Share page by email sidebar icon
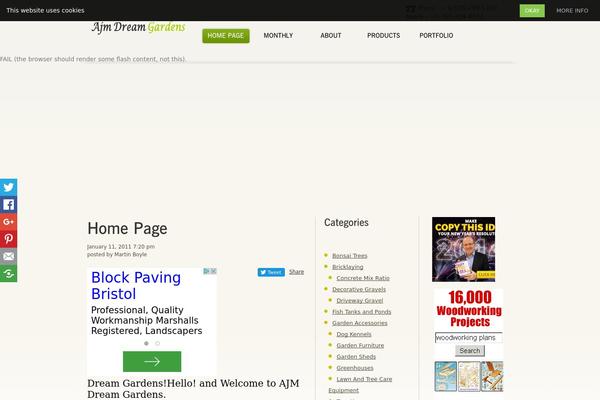The image size is (600, 400). (8, 256)
